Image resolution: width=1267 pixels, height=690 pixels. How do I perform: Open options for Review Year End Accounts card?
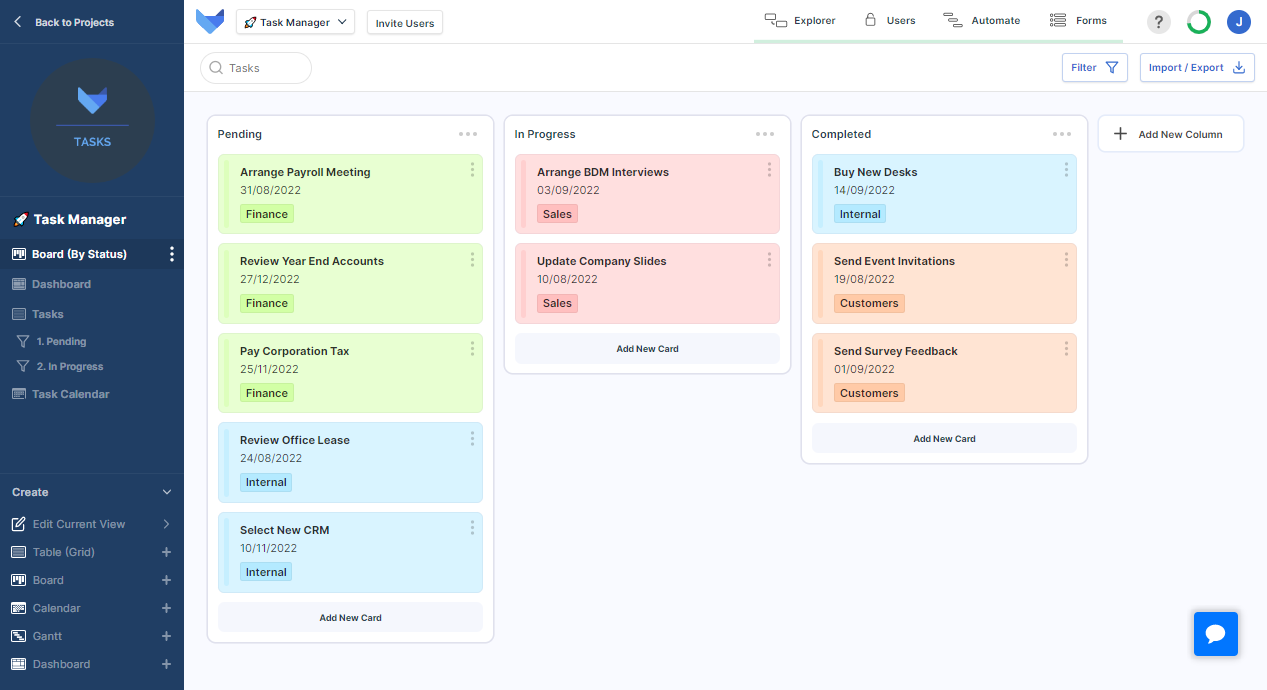[472, 260]
